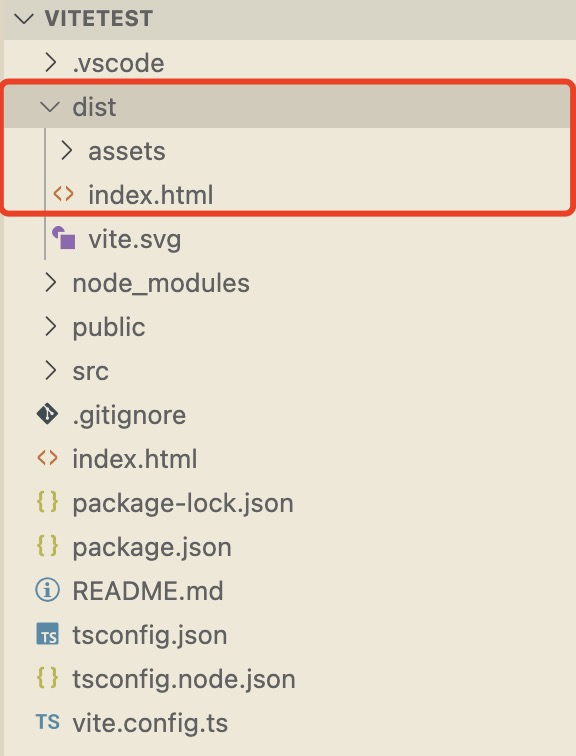Expand the public folder chevron
This screenshot has height=756, width=576.
coord(50,326)
